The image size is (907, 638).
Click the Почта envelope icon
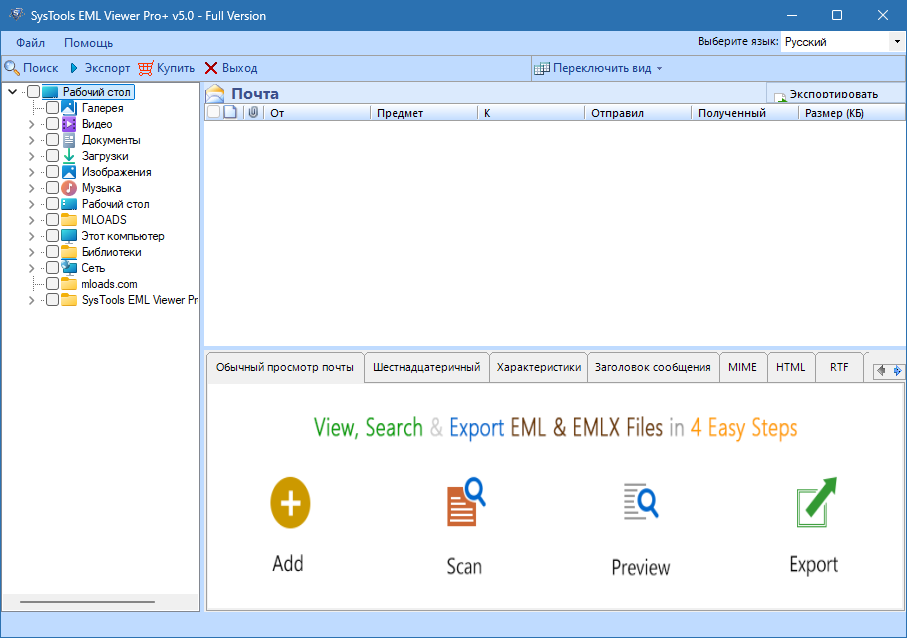pos(214,92)
